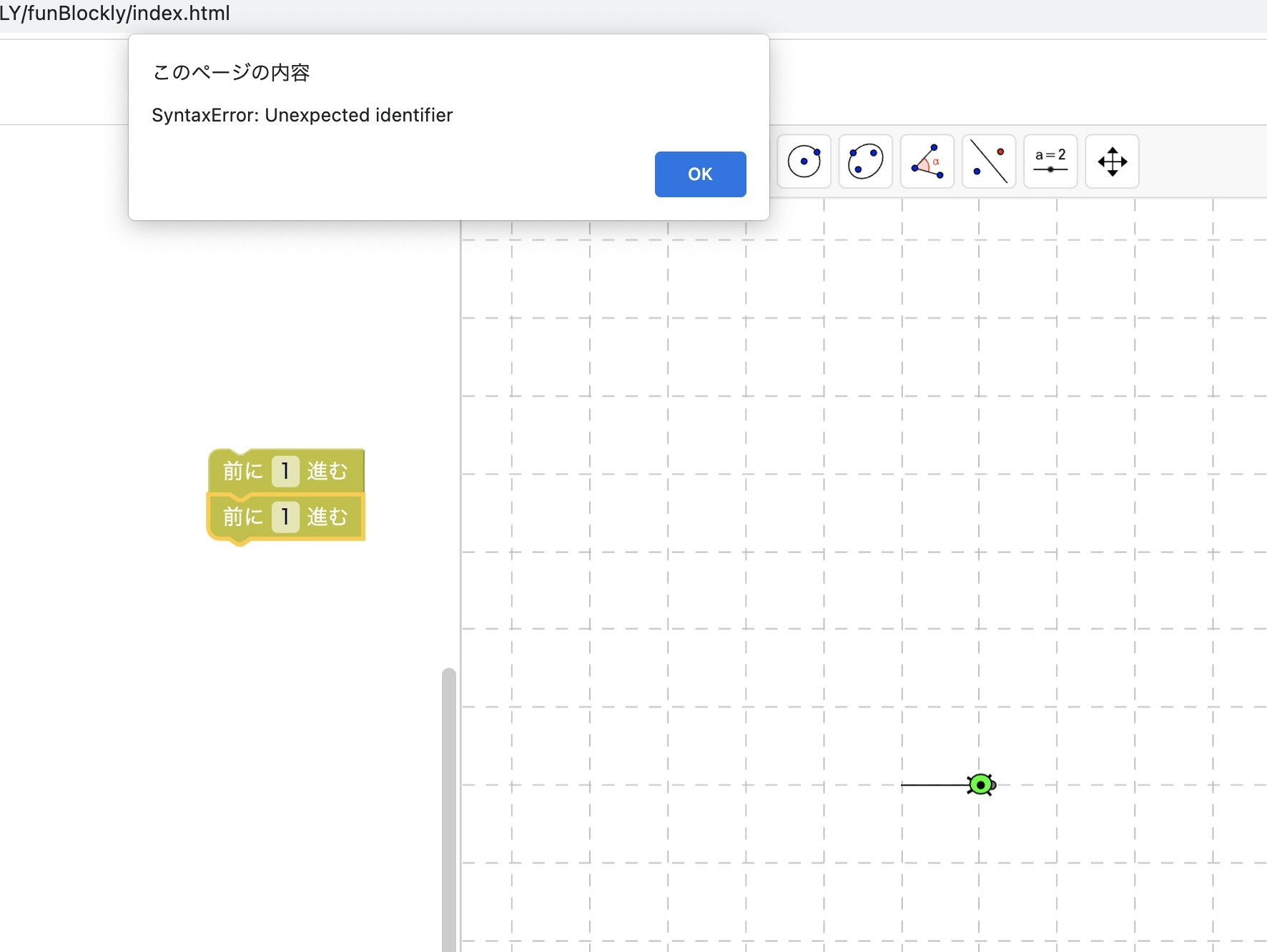Image resolution: width=1267 pixels, height=952 pixels.
Task: Click '前に' label on the top block
Action: click(x=243, y=471)
